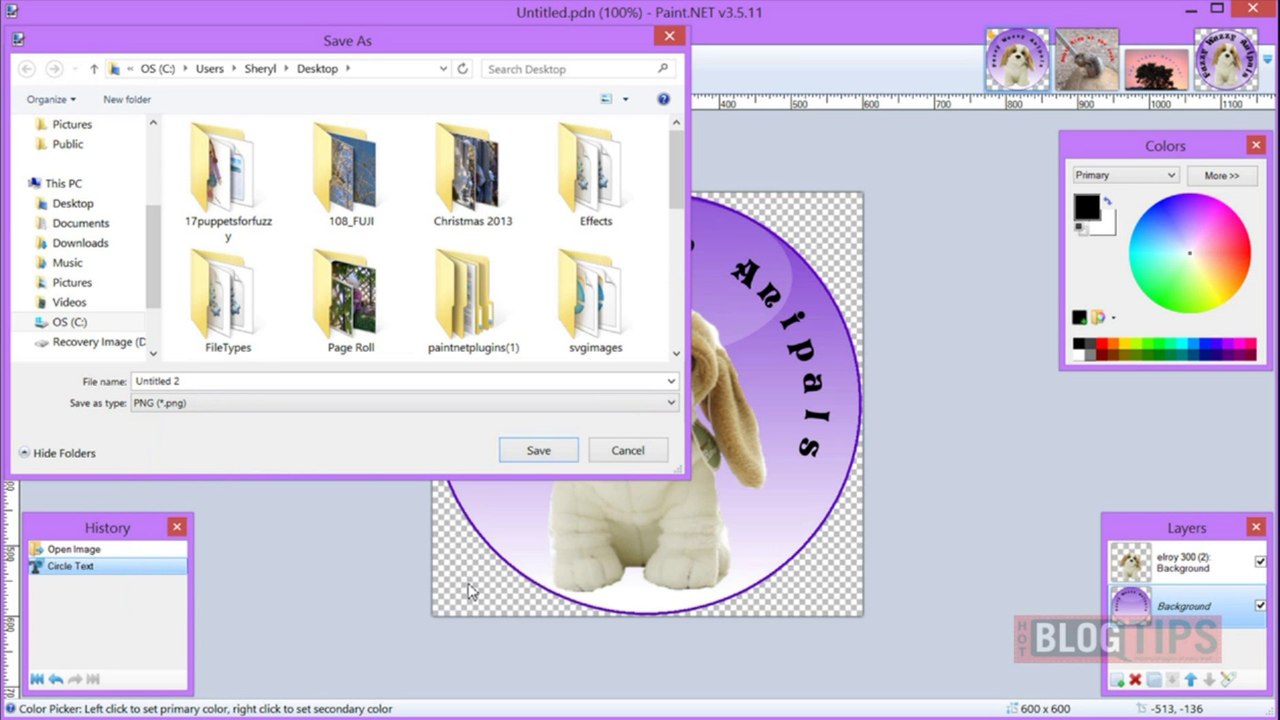Open the palette management icon
Screen dimensions: 1280x720
click(1098, 317)
